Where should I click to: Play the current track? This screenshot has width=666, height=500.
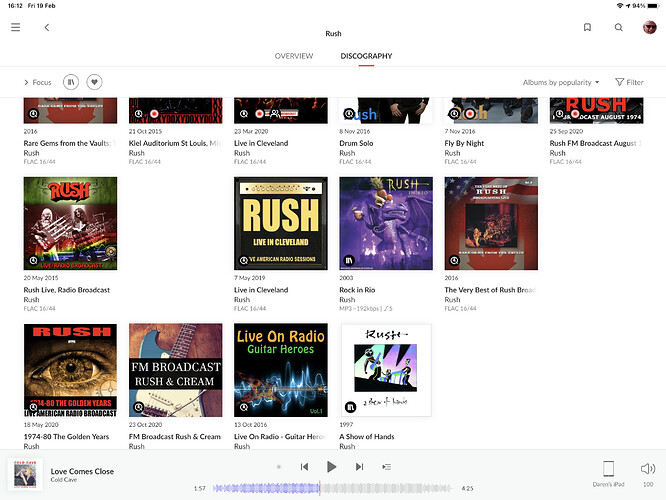click(332, 467)
